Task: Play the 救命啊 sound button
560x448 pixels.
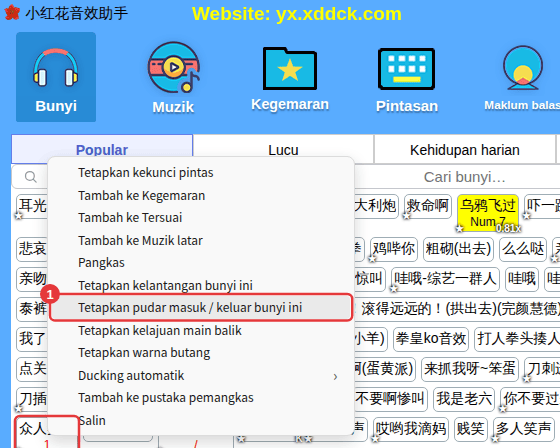Action: (x=428, y=206)
